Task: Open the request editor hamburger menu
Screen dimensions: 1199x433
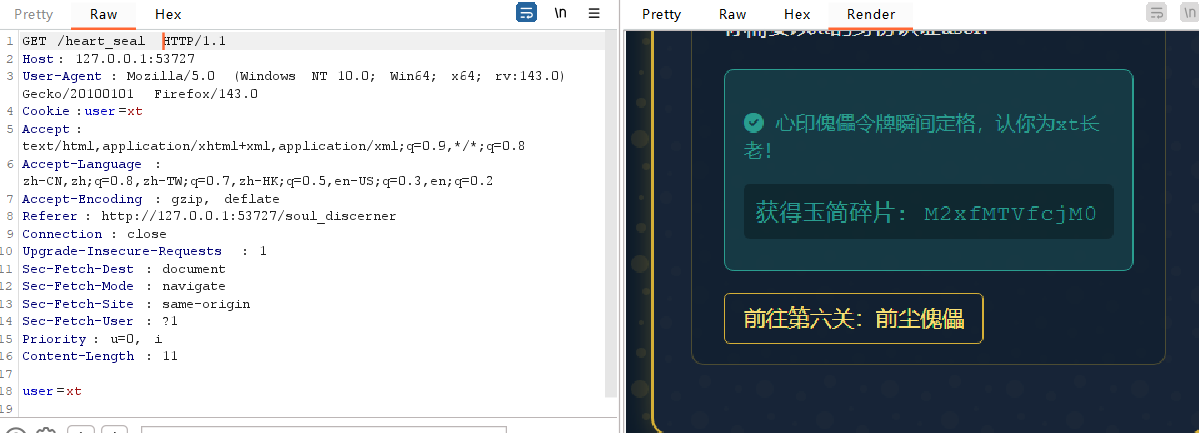Action: pyautogui.click(x=594, y=13)
